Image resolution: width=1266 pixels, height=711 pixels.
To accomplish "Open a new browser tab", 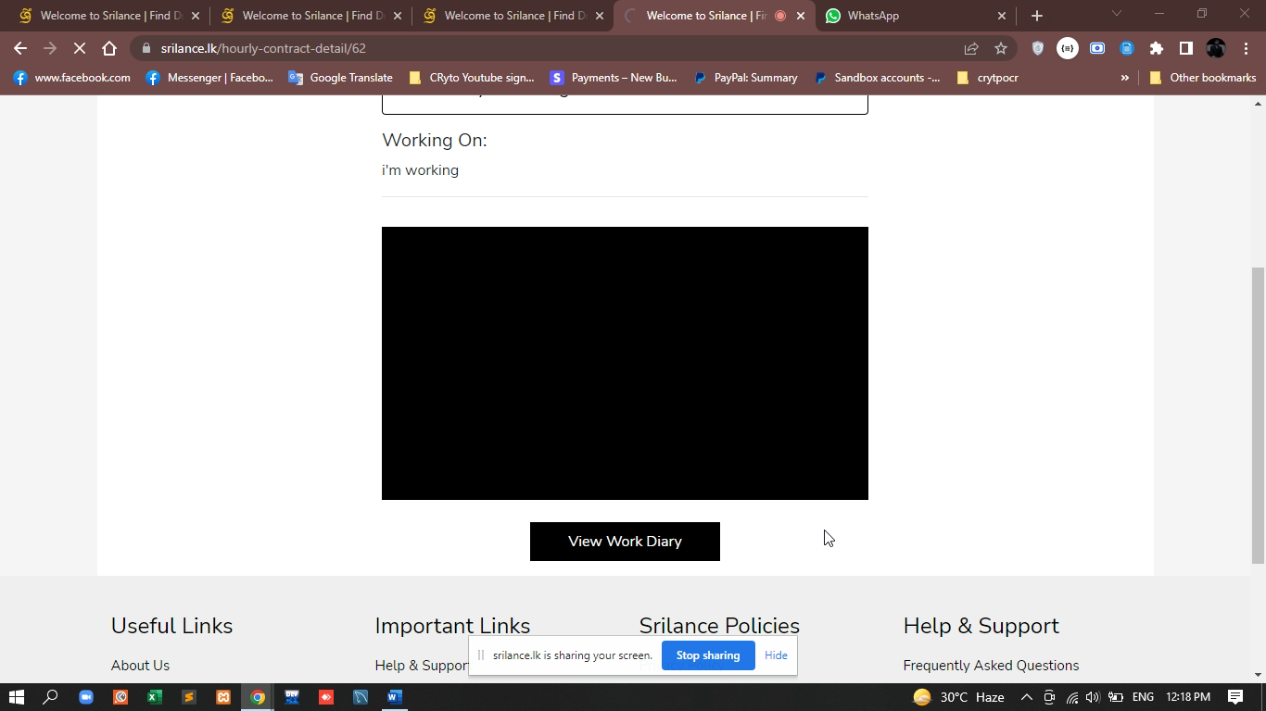I will [x=1037, y=16].
